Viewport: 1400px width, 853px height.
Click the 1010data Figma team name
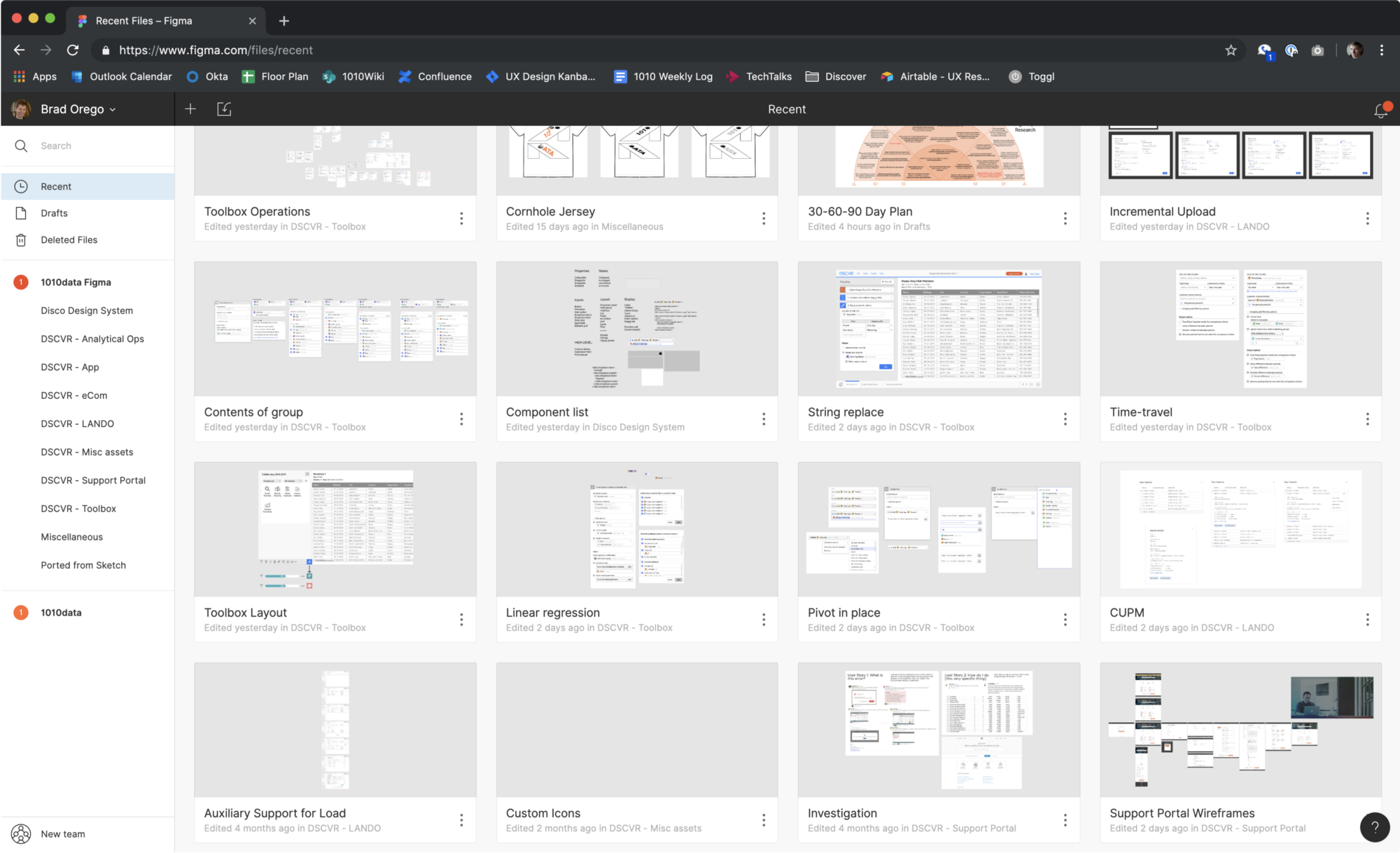76,283
